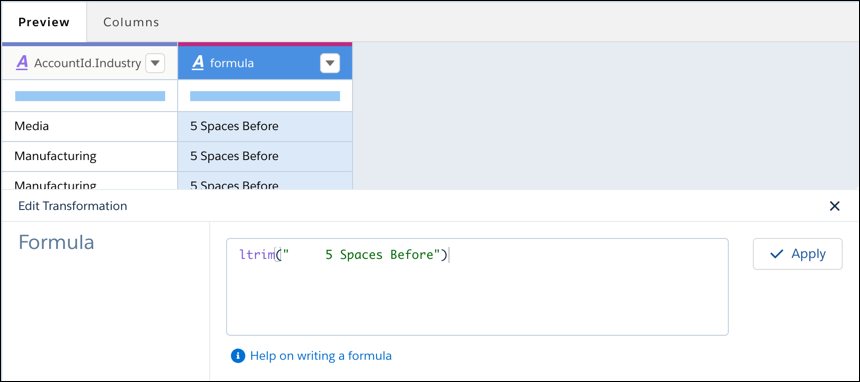Click inside the formula editor field
The height and width of the screenshot is (382, 860).
tap(477, 286)
